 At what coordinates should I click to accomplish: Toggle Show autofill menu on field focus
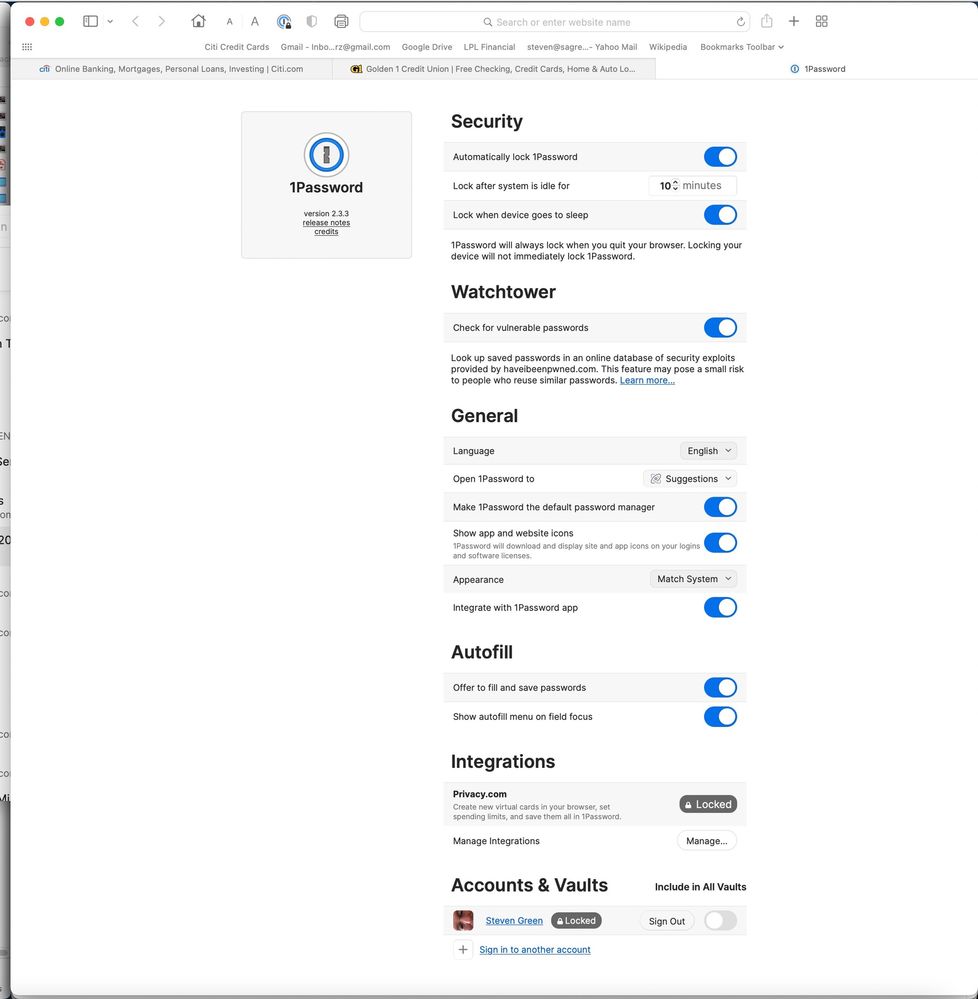click(x=720, y=717)
